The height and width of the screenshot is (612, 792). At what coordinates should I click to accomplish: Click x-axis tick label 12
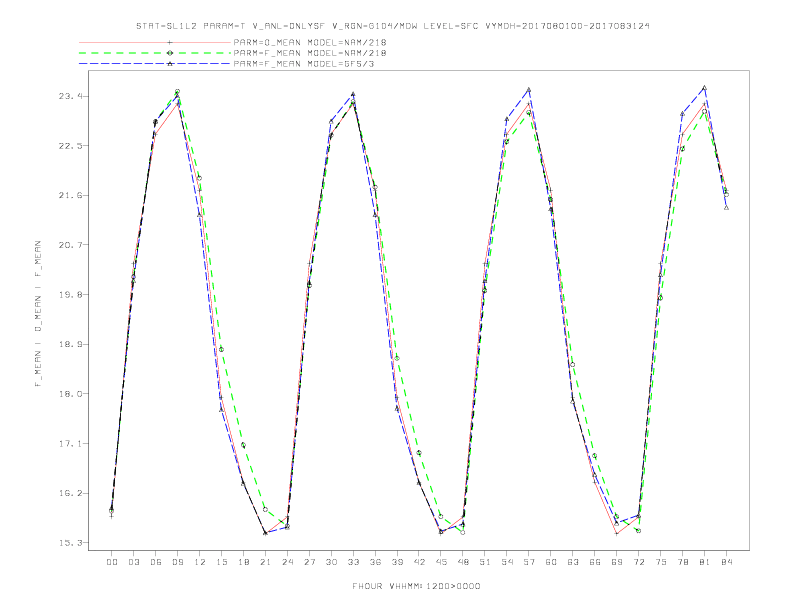pyautogui.click(x=200, y=562)
